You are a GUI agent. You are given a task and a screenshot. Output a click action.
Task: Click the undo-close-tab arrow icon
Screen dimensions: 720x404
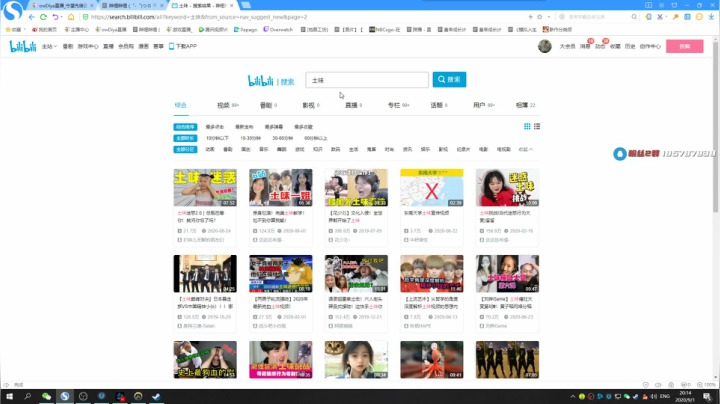click(x=55, y=17)
